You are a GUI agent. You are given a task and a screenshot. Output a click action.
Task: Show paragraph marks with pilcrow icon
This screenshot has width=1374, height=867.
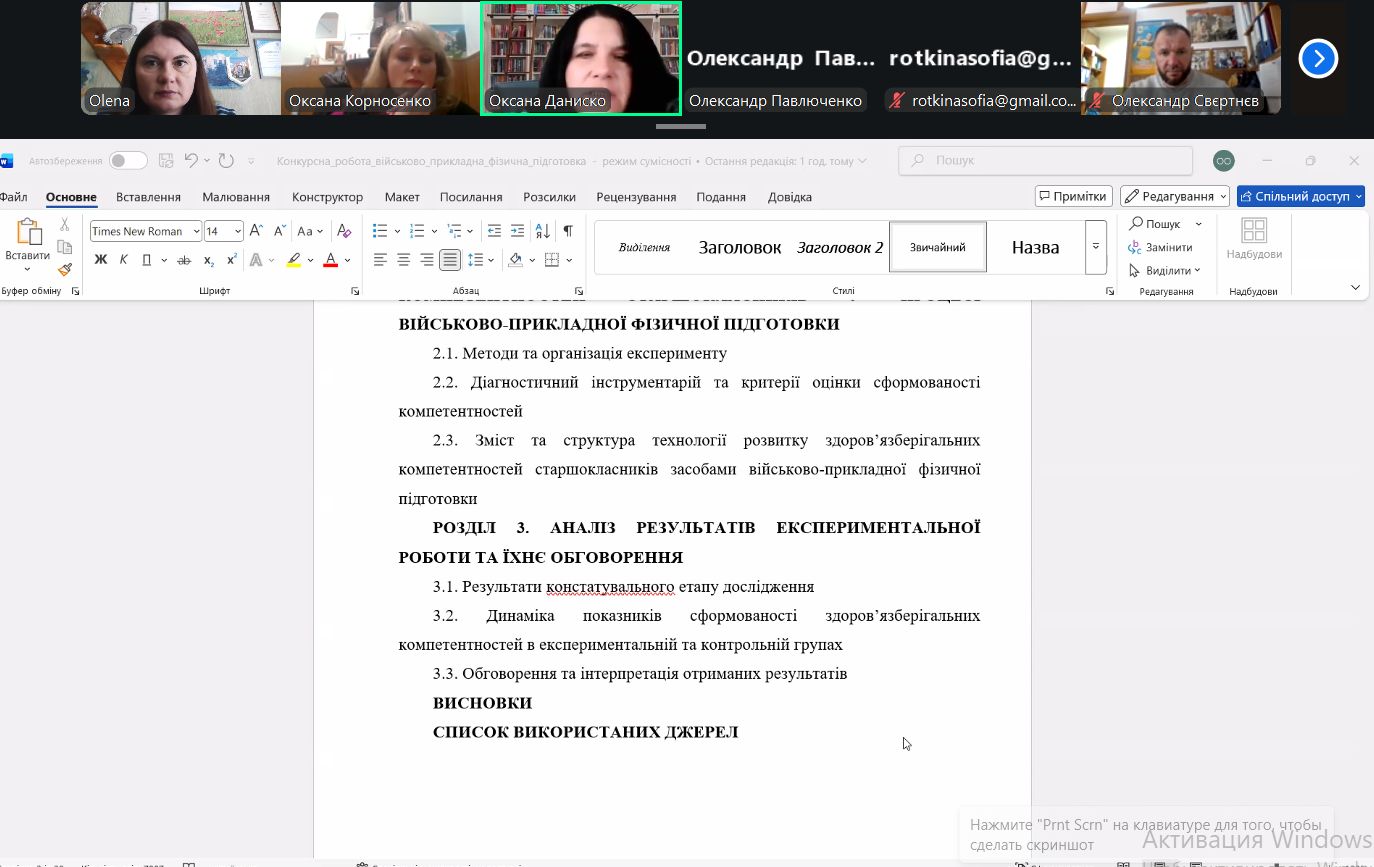[x=568, y=231]
